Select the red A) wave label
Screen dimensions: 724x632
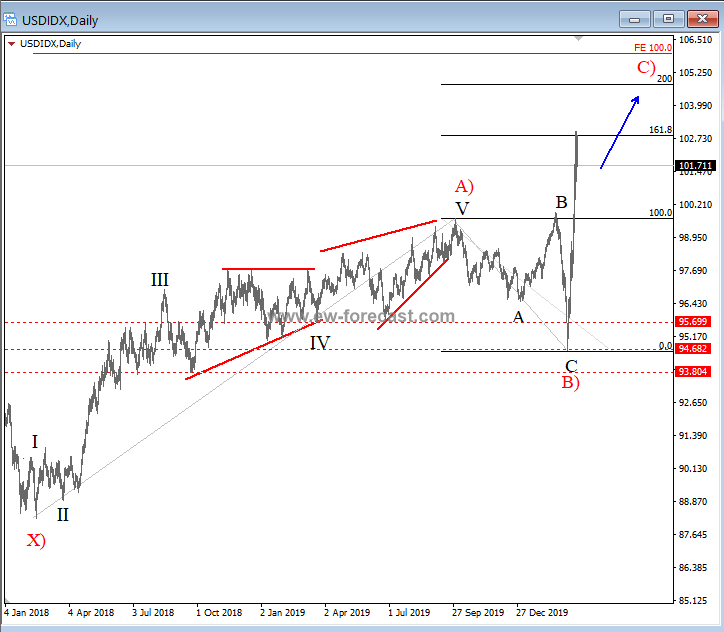(463, 186)
